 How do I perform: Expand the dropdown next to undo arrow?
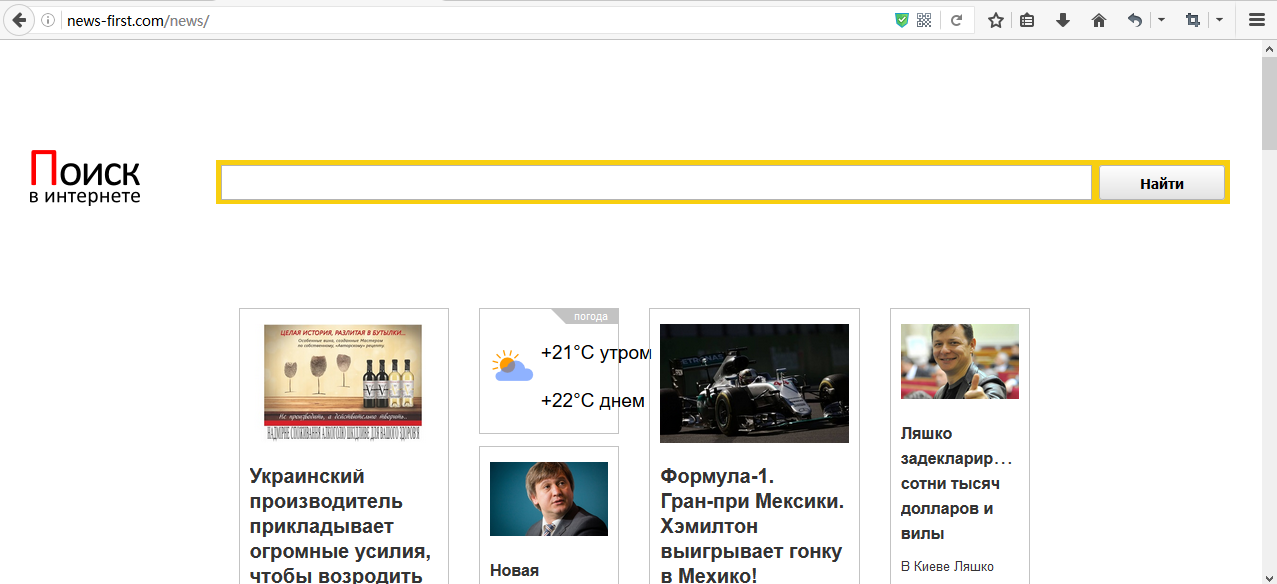[1161, 20]
